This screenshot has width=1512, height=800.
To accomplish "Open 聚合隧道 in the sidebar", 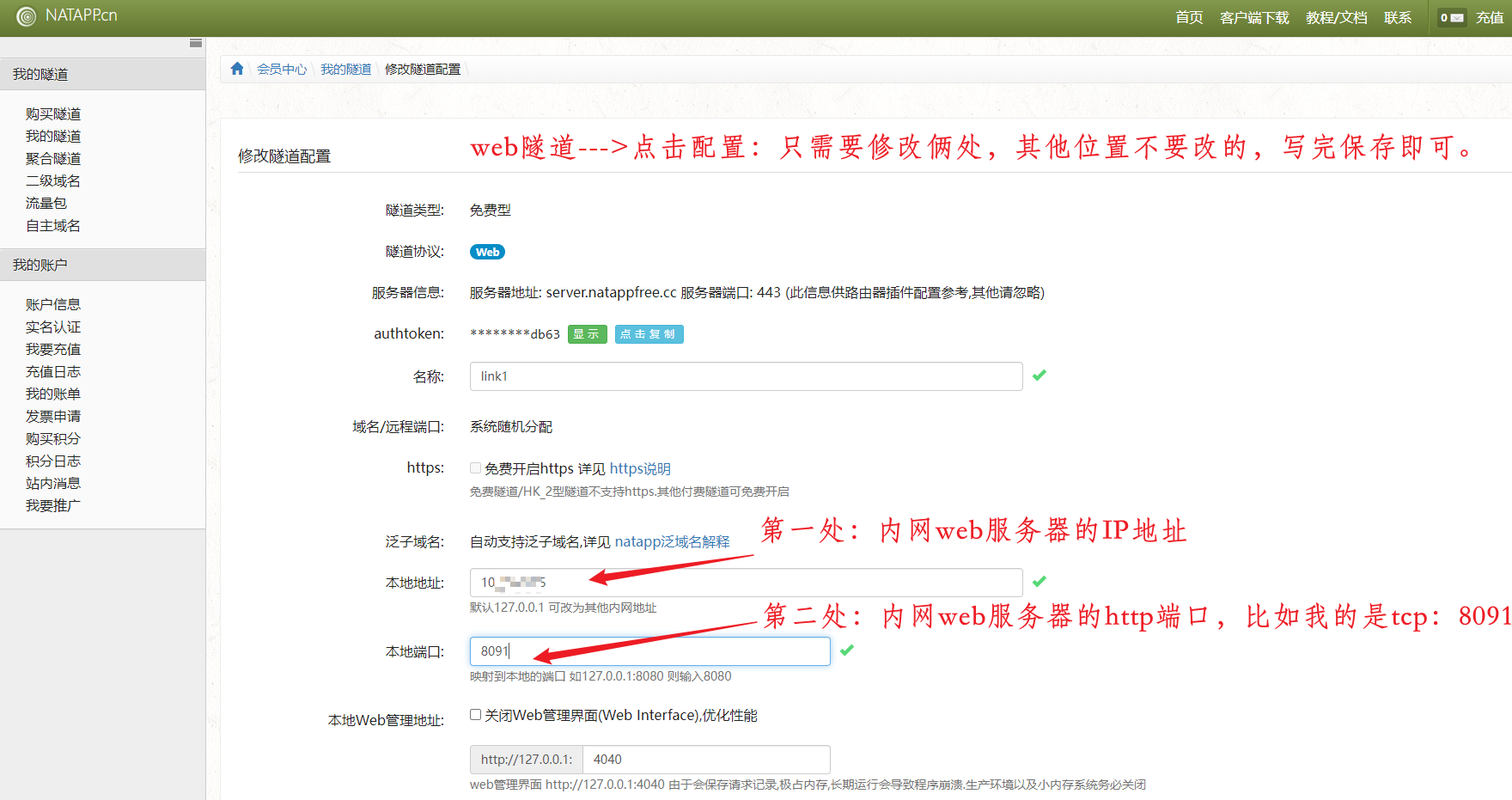I will 53,158.
